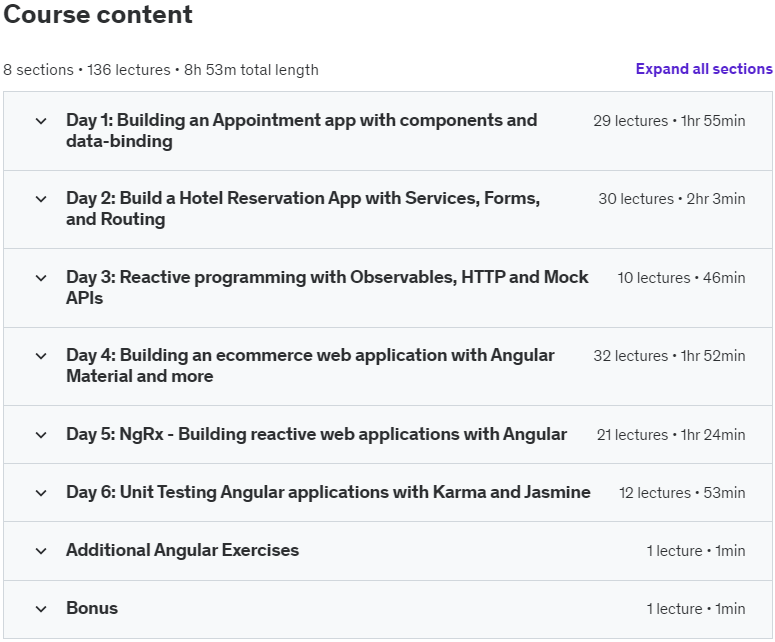Expand the Day 1 section chevron
This screenshot has height=642, width=775.
41,121
